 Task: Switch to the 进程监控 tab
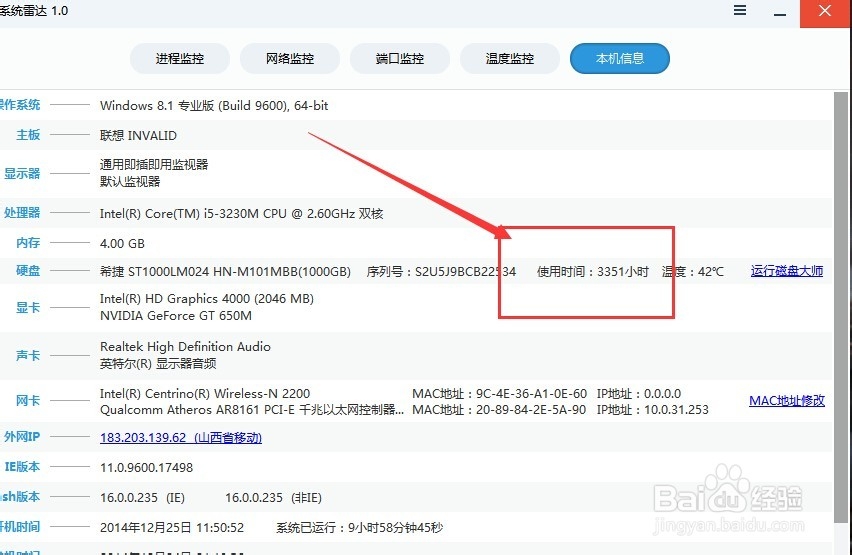click(x=180, y=59)
